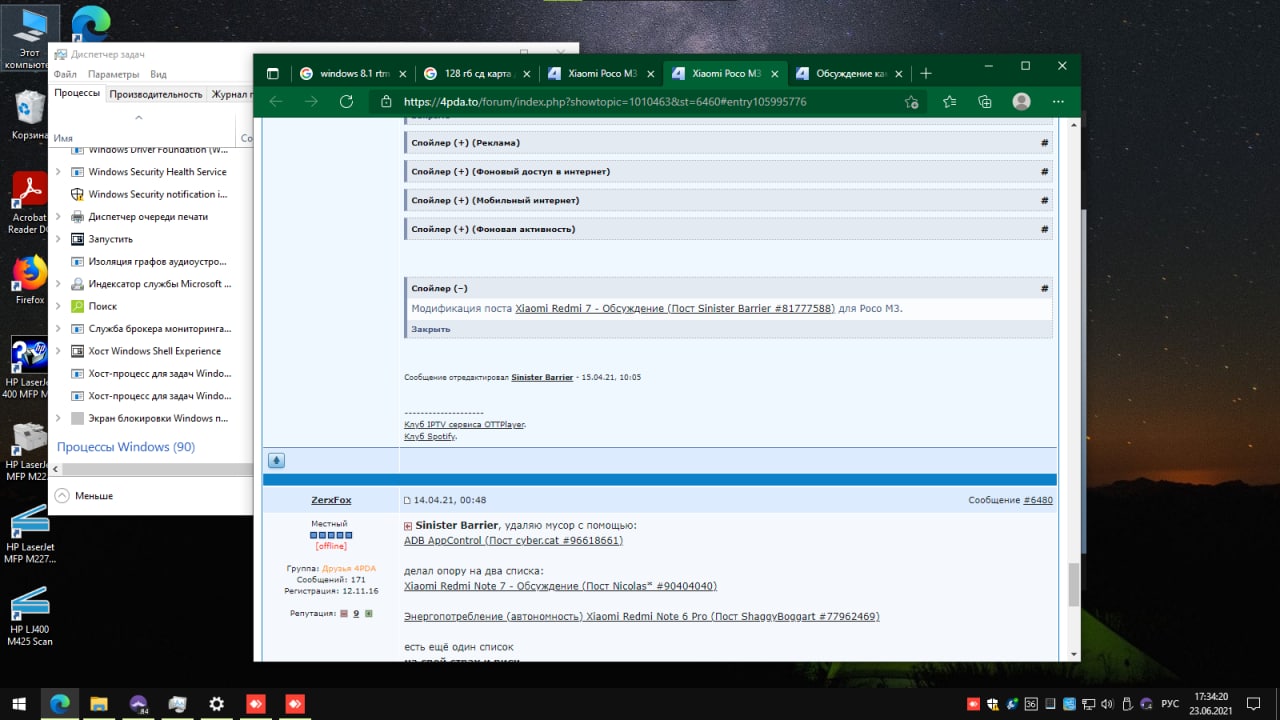Open link 'Xiaomi Redmi 7 - Обсуждение'
The image size is (1280, 720).
point(674,309)
